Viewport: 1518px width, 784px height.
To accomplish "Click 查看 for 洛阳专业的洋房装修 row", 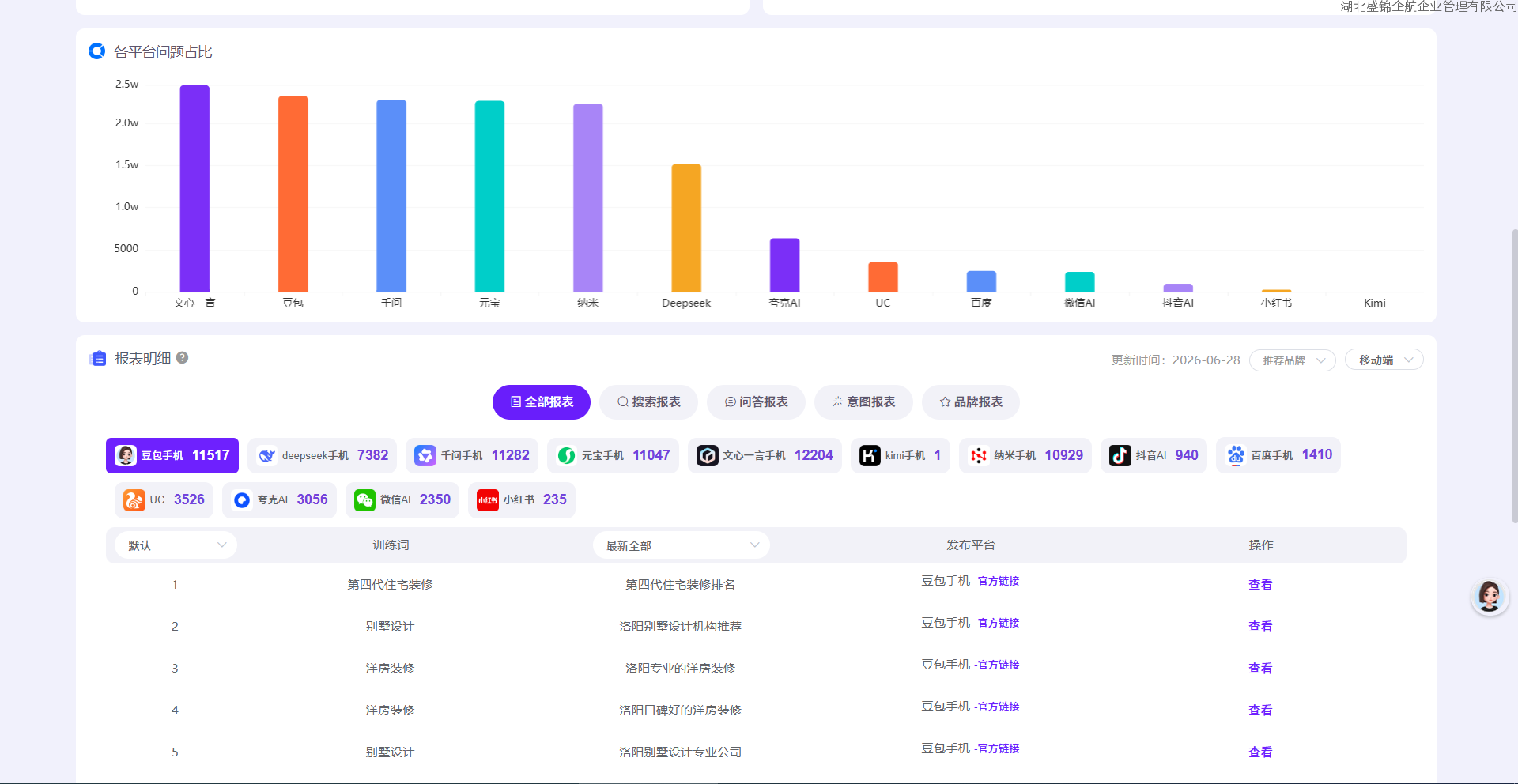I will [x=1260, y=669].
